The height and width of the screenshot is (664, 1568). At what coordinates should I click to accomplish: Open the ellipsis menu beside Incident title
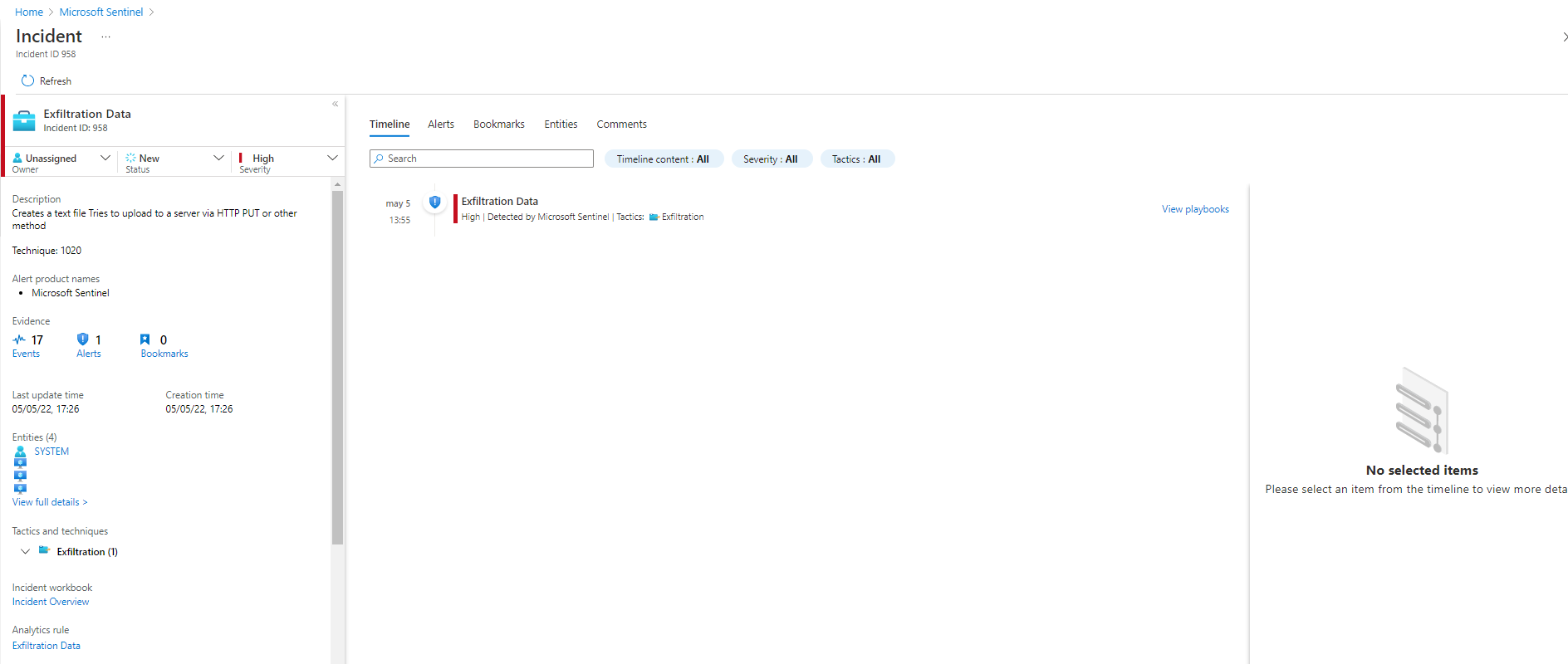[105, 37]
